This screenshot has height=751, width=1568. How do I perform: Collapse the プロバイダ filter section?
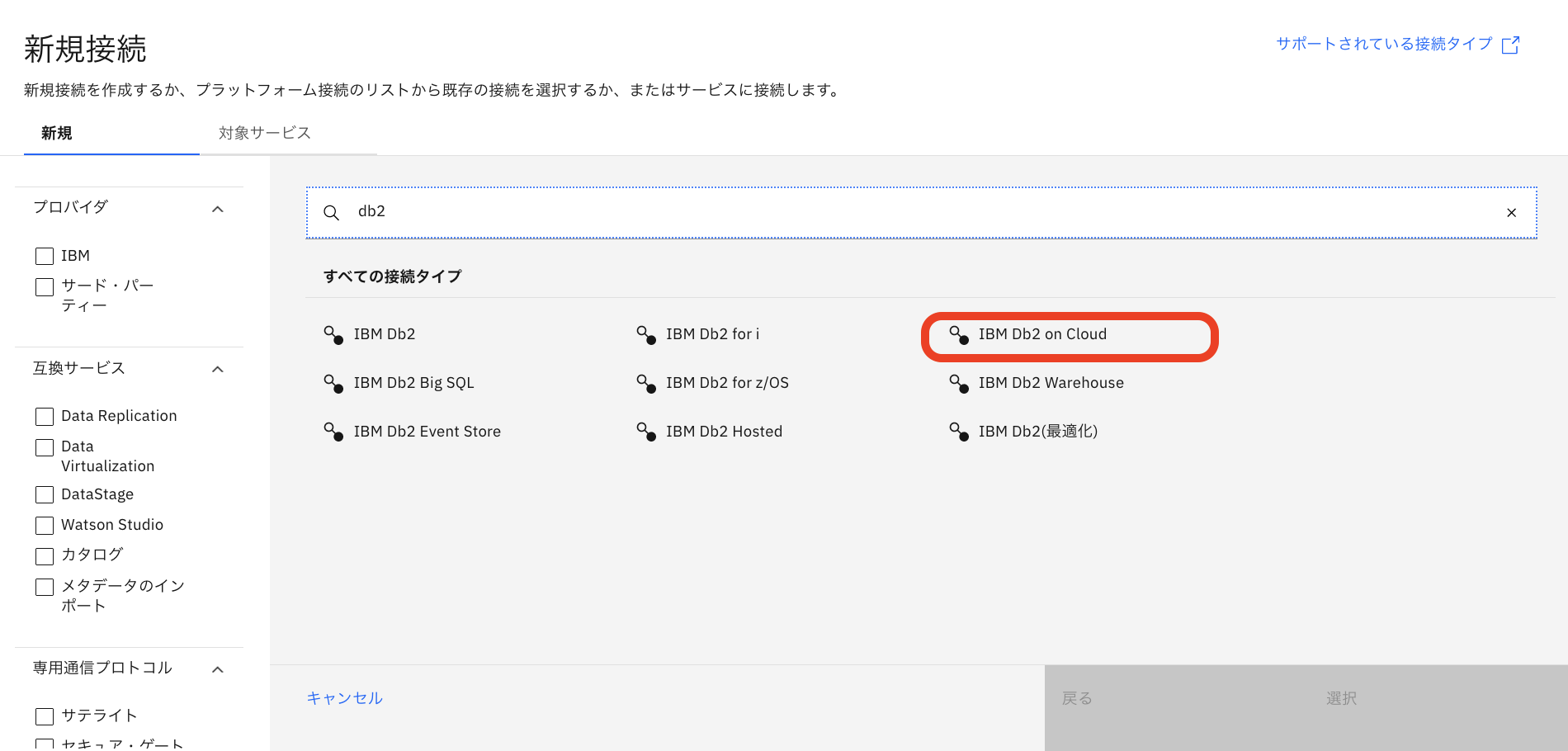pyautogui.click(x=217, y=209)
